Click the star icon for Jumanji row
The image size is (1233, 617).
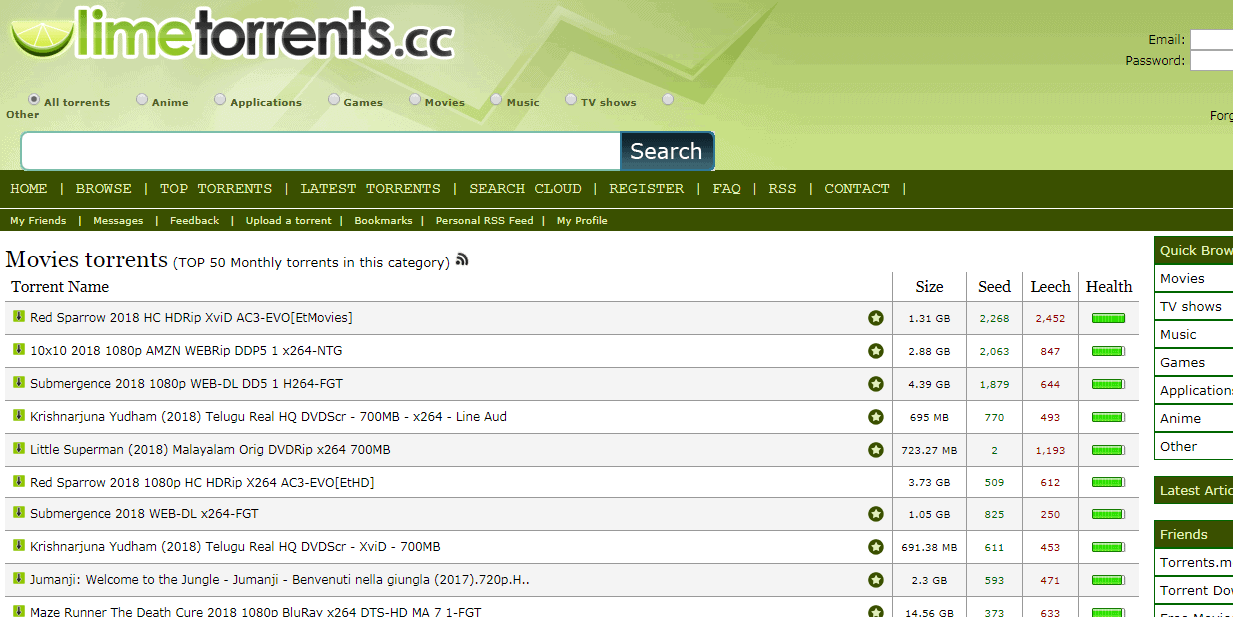[x=876, y=580]
